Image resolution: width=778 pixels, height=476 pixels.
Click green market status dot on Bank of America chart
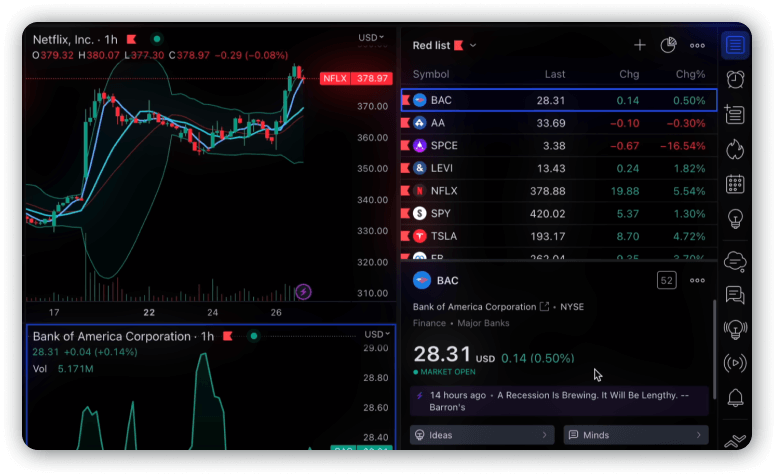(x=254, y=336)
